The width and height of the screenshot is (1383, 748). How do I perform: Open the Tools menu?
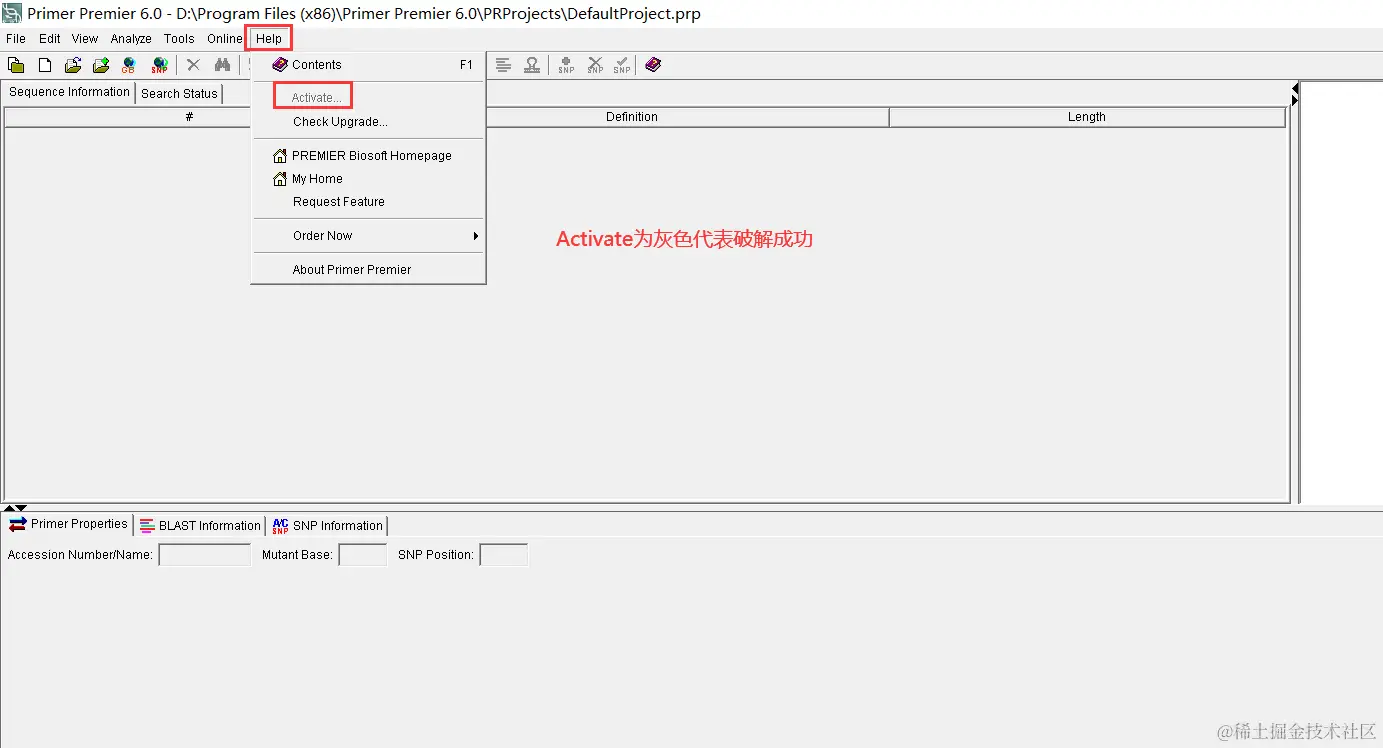point(179,39)
